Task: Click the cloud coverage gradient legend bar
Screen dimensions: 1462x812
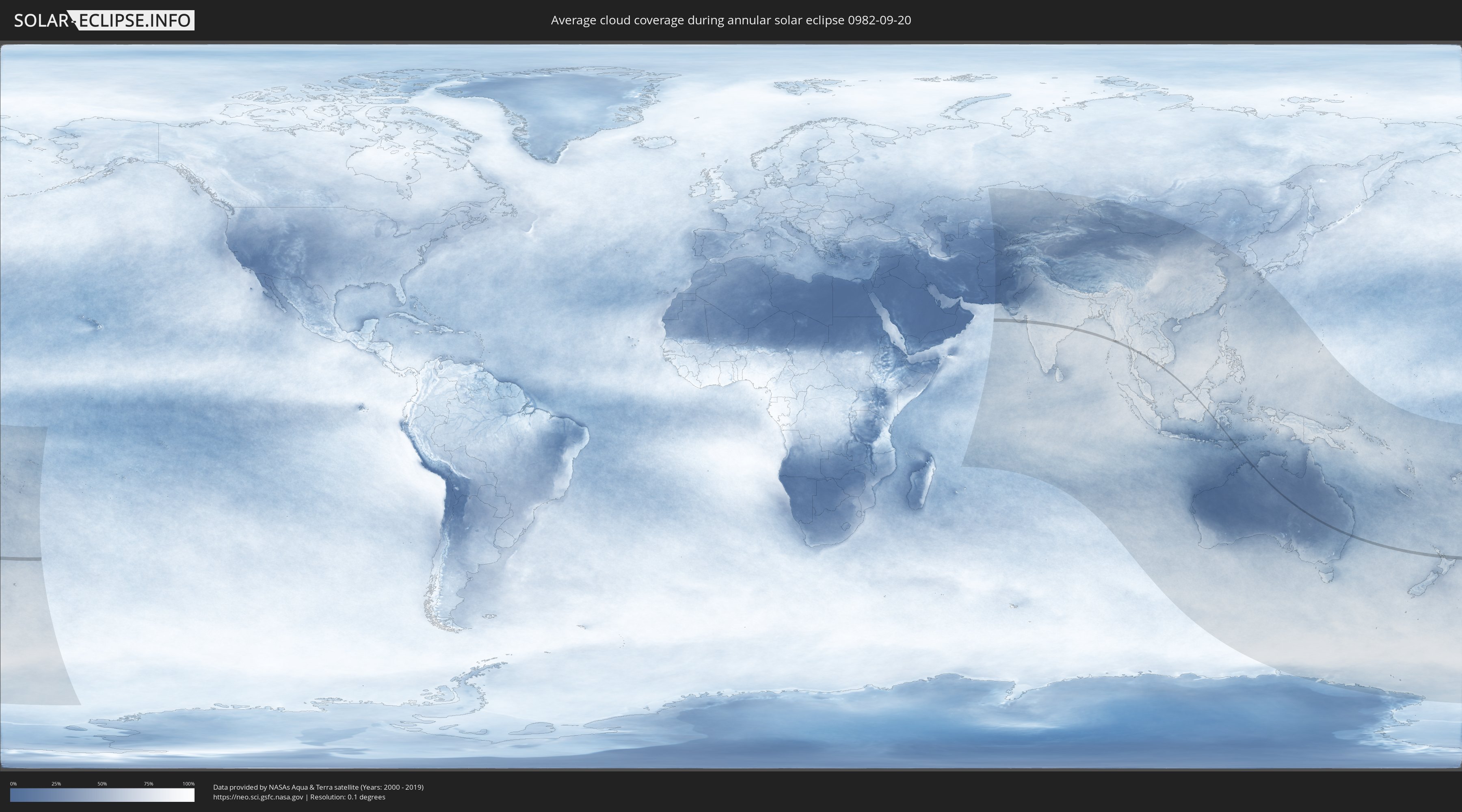Action: click(102, 795)
